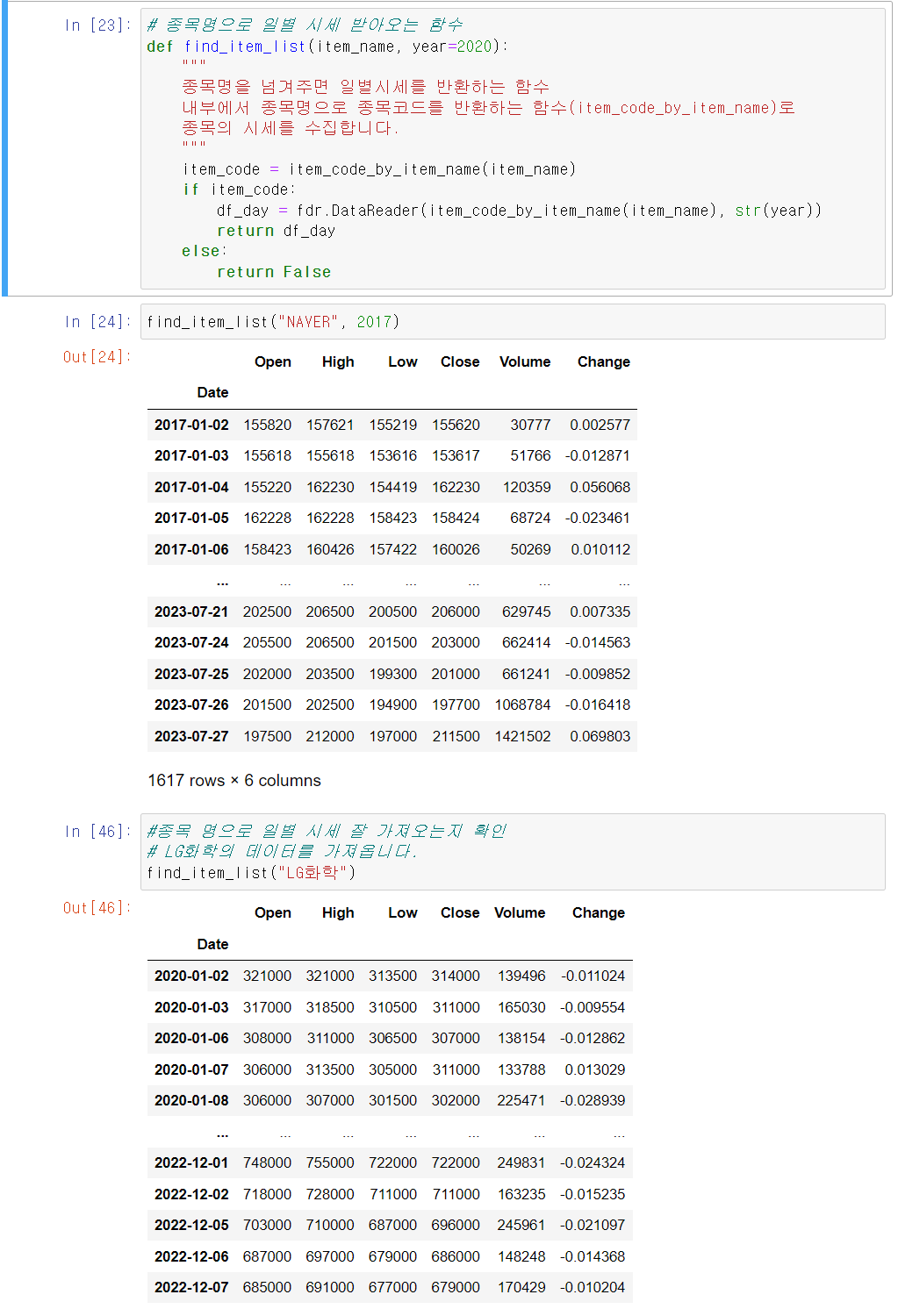
Task: Click the Date index label in Out[46] table
Action: point(212,944)
